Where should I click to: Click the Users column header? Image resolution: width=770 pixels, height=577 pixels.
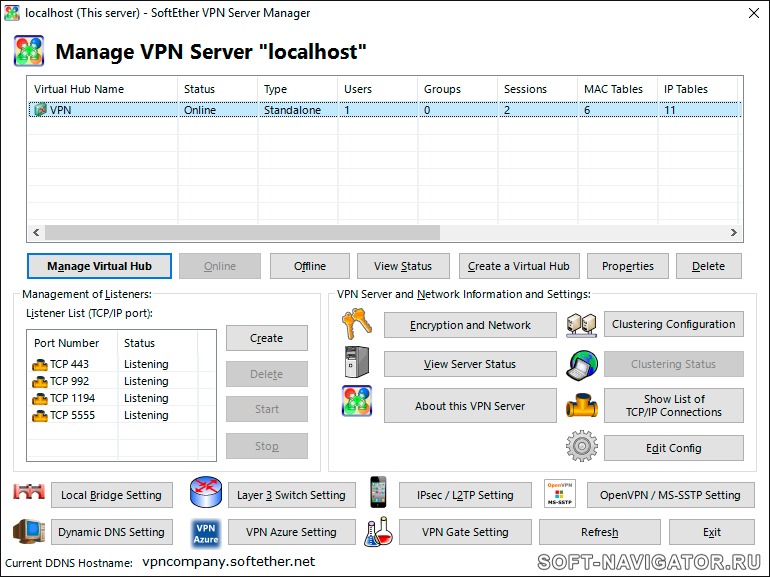click(x=378, y=89)
